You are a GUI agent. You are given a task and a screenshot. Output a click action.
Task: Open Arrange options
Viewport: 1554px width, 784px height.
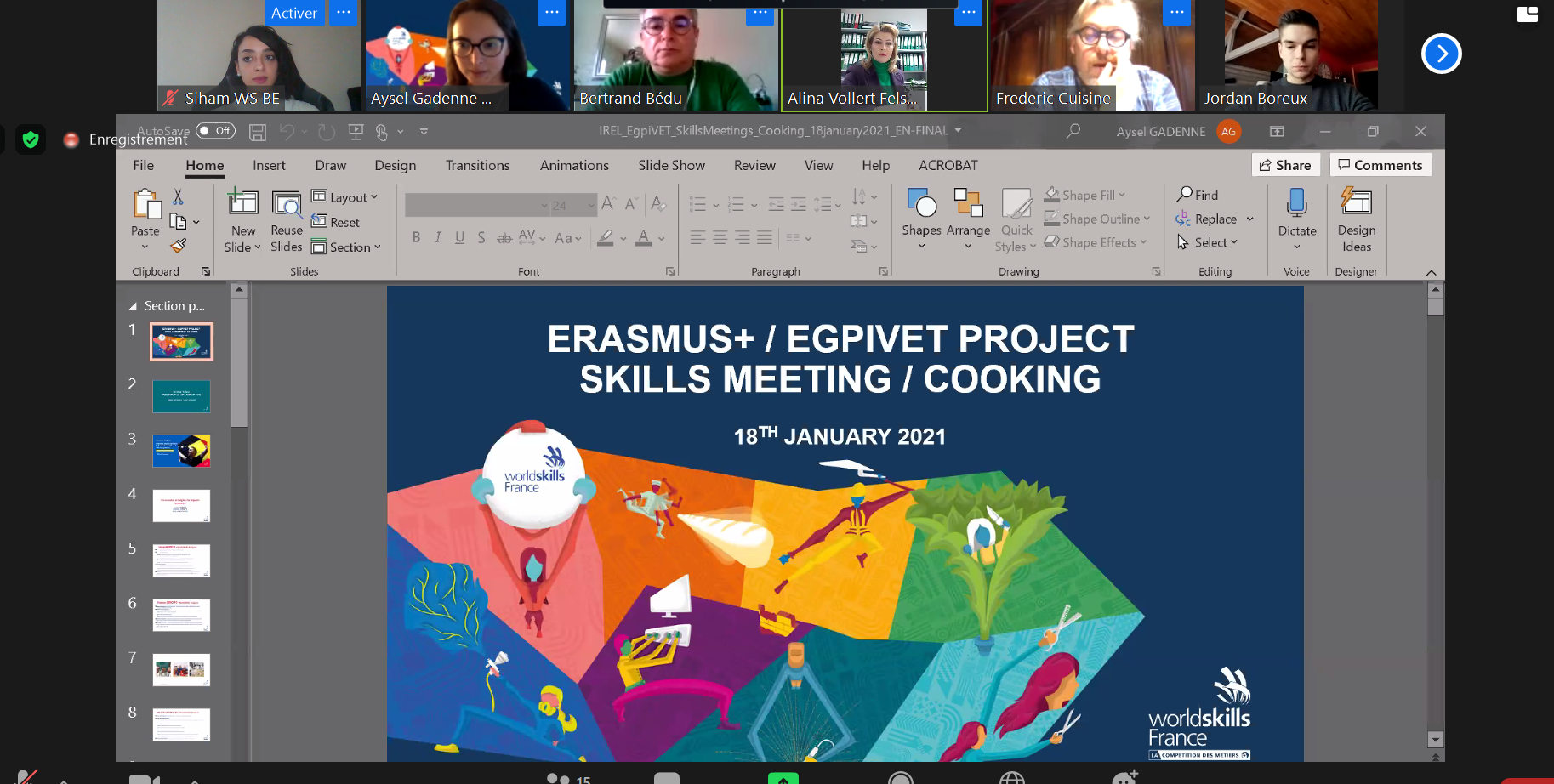coord(968,218)
